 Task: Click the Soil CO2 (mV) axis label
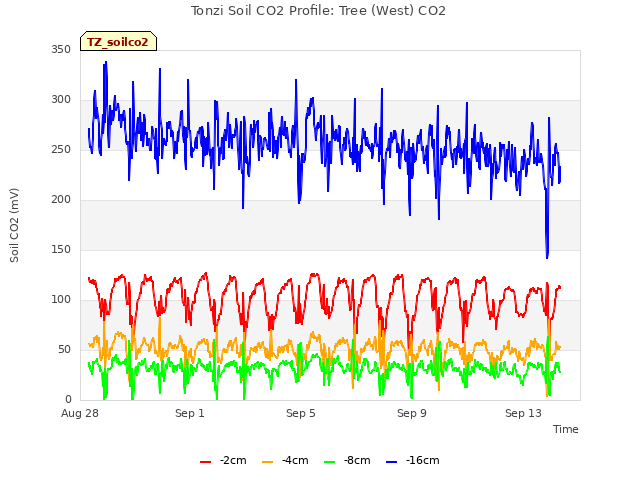(x=14, y=225)
